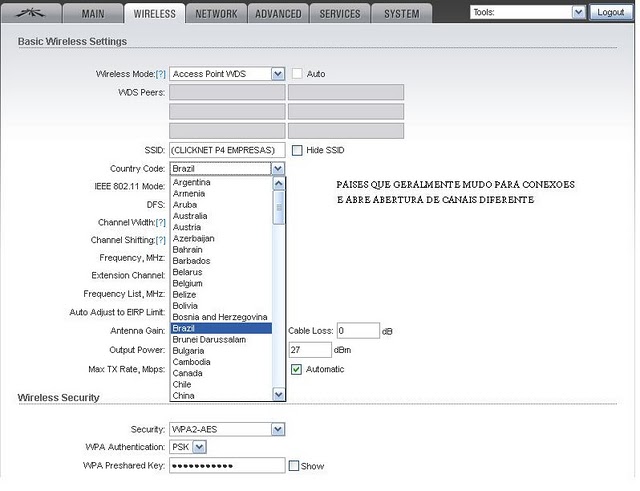Screen dimensions: 640x491
Task: Choose Belize in the country list
Action: pyautogui.click(x=221, y=294)
